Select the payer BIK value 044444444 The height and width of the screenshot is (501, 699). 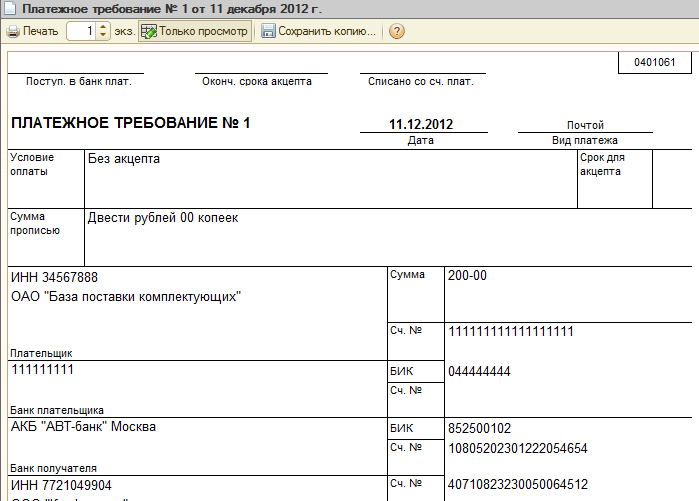point(479,371)
